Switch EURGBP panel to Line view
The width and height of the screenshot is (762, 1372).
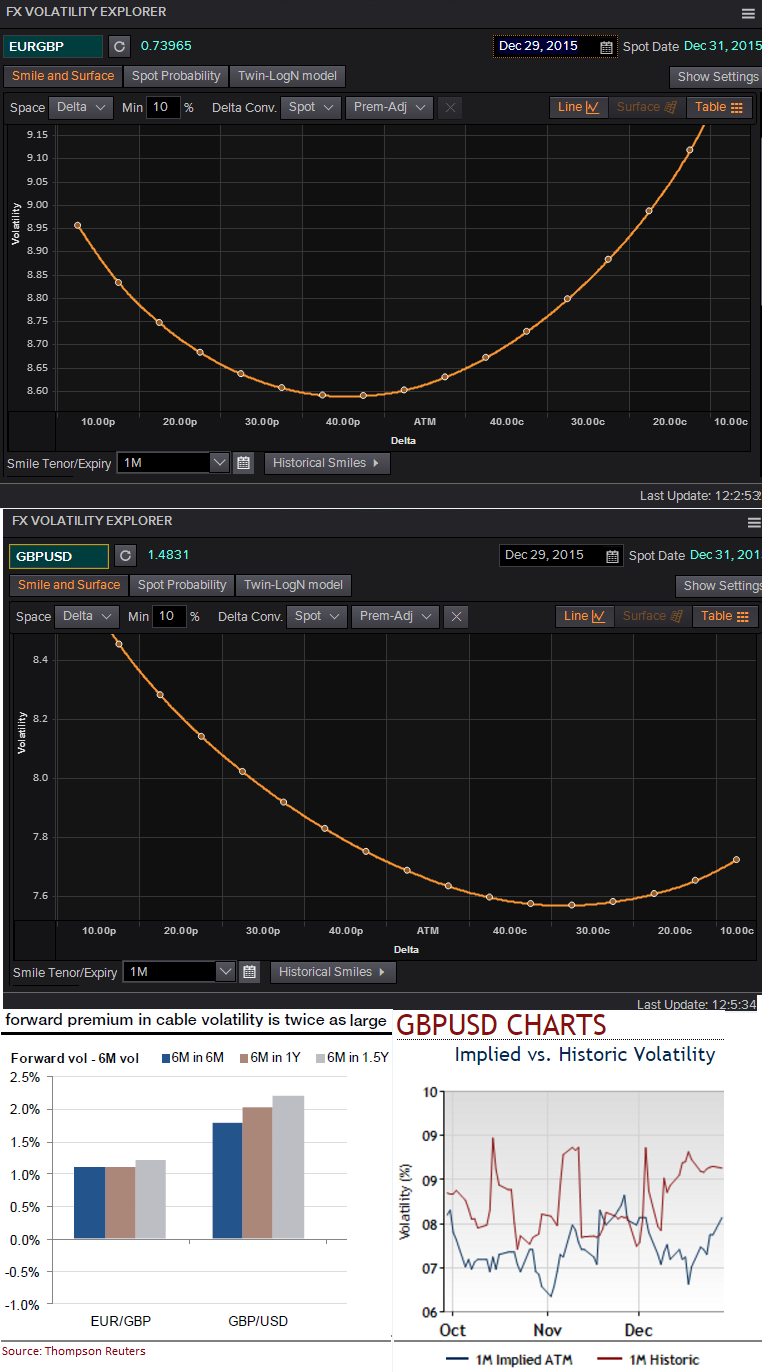tap(579, 107)
